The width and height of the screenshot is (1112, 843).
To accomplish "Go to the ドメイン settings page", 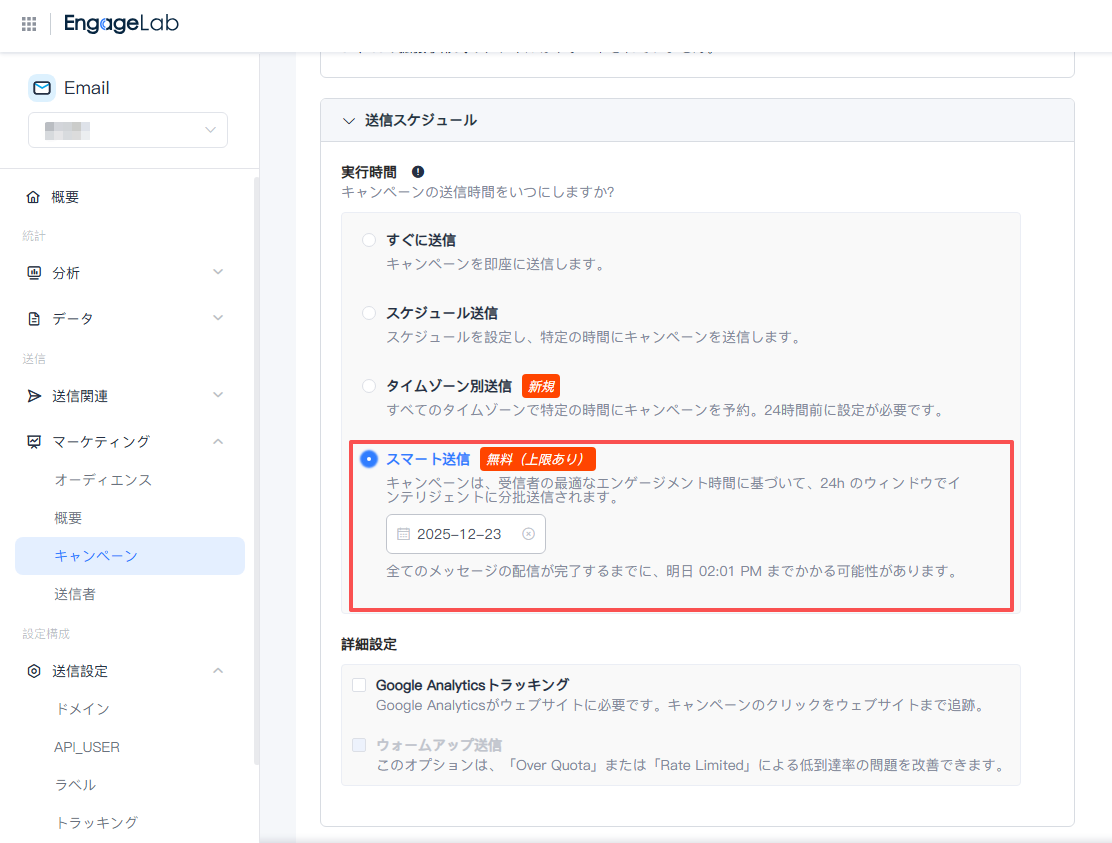I will point(82,709).
